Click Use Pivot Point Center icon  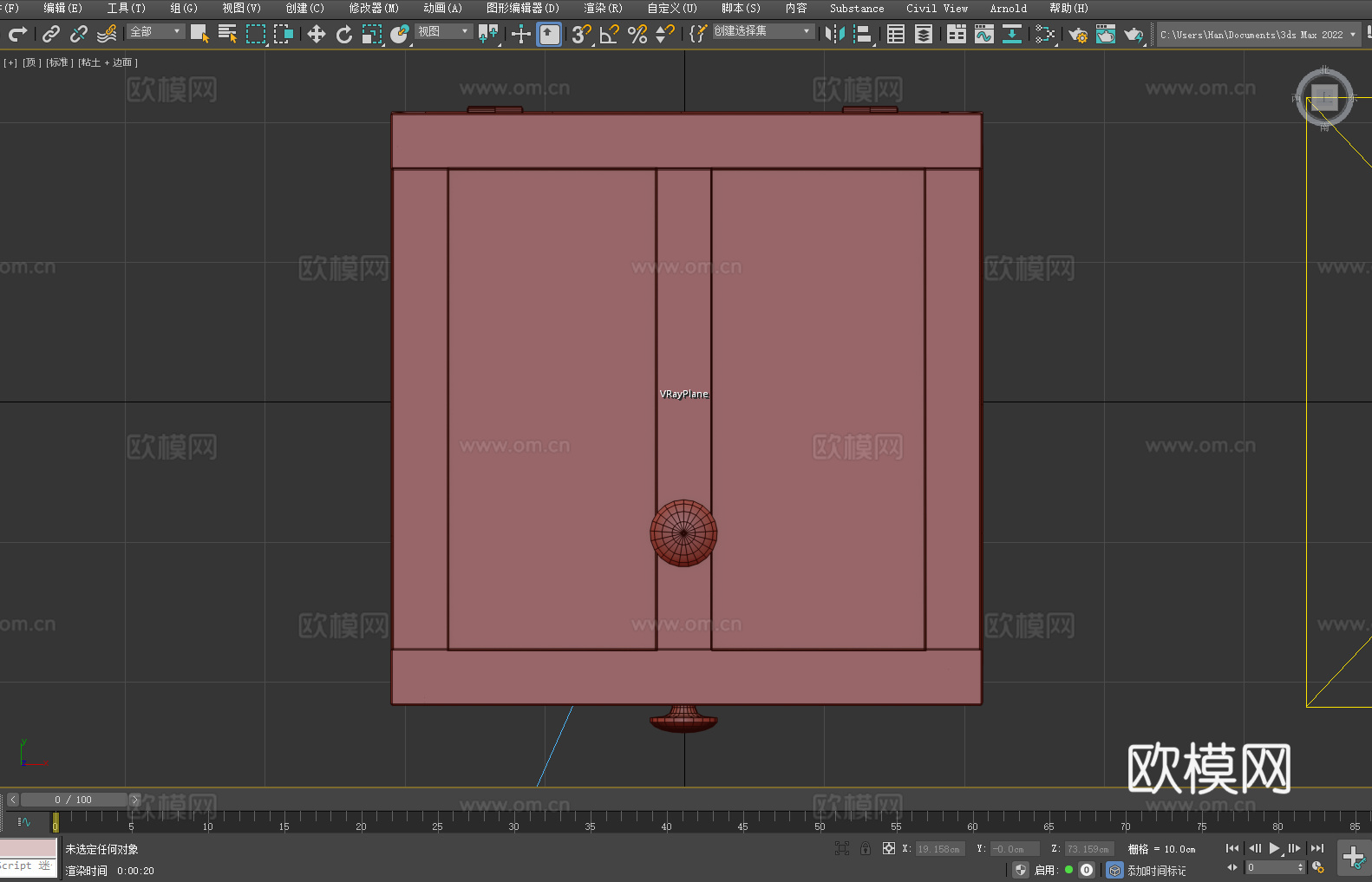coord(489,34)
